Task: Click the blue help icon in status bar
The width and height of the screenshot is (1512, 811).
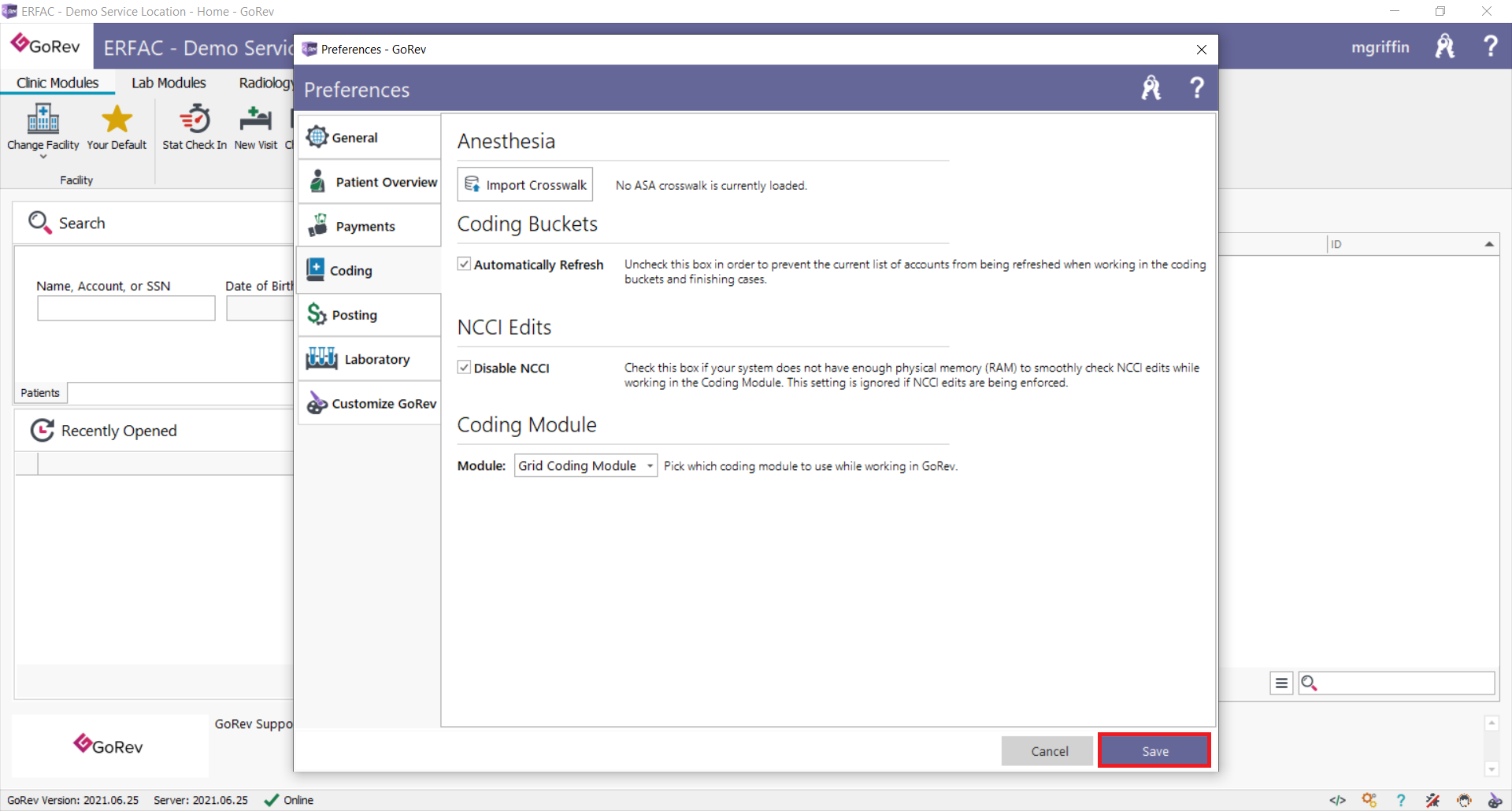Action: tap(1401, 800)
